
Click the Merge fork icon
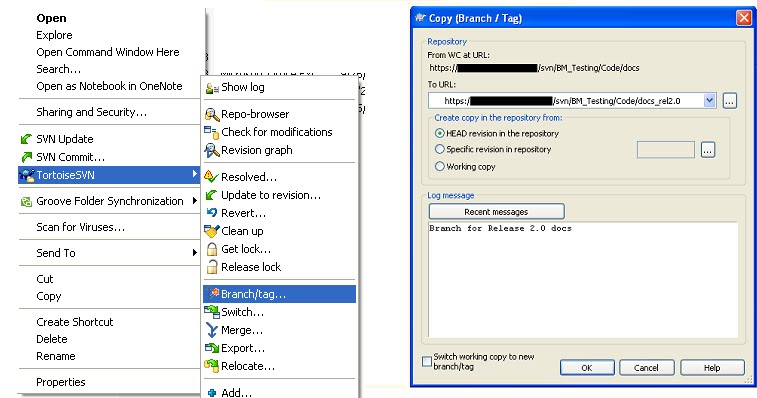(211, 330)
